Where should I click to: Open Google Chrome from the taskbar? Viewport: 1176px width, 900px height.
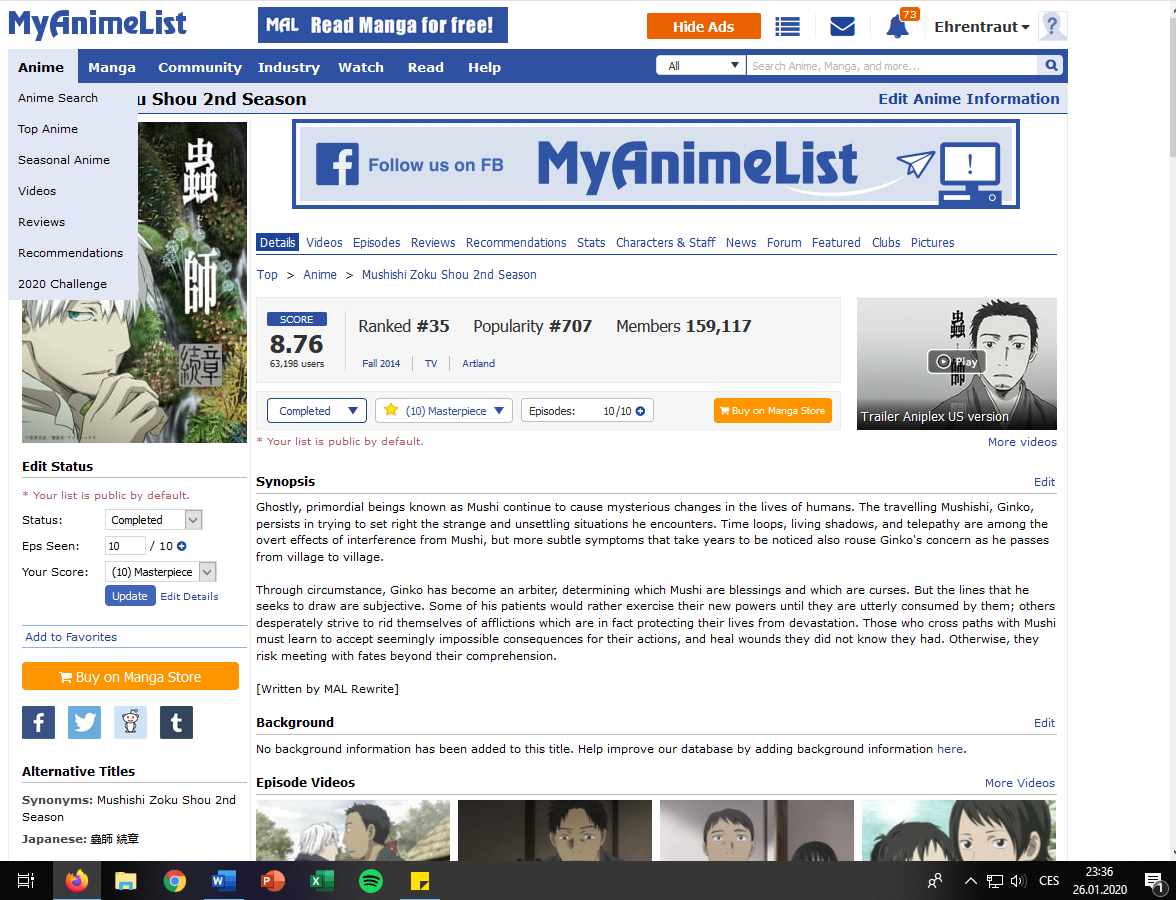(175, 880)
